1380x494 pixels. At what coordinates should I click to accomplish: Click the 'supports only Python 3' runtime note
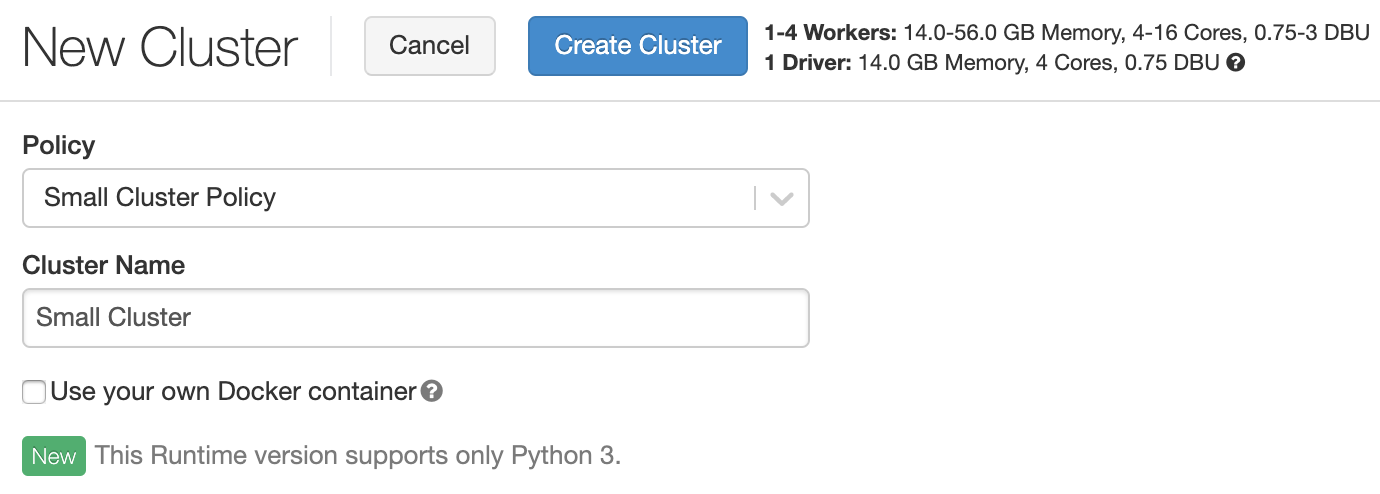[x=358, y=456]
